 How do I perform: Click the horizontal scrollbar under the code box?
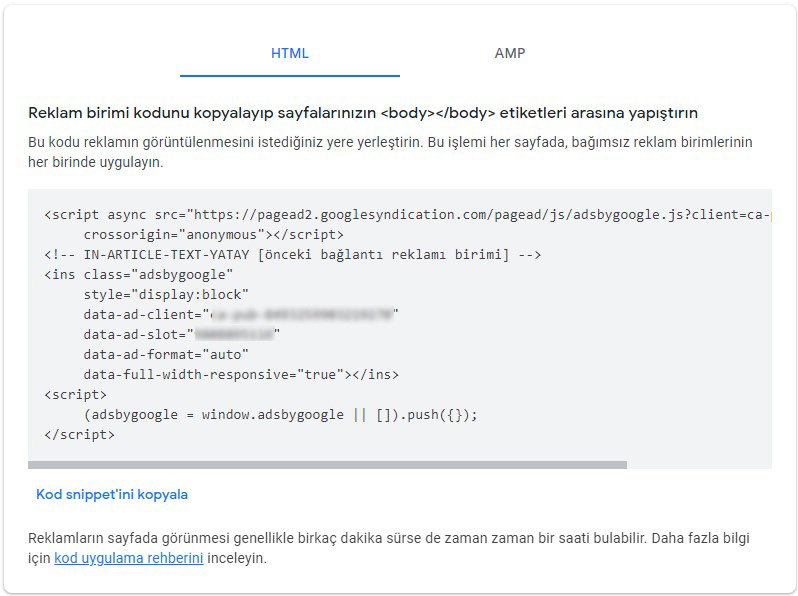coord(327,465)
